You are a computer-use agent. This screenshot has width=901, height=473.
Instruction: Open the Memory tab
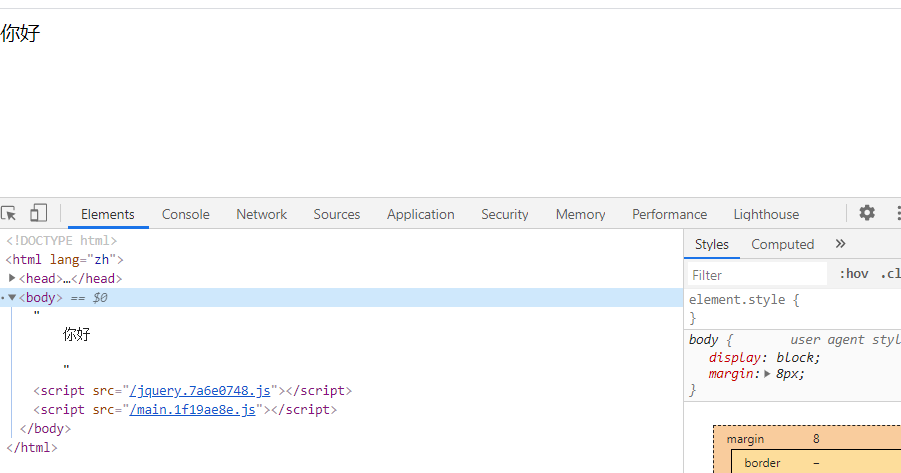[580, 214]
